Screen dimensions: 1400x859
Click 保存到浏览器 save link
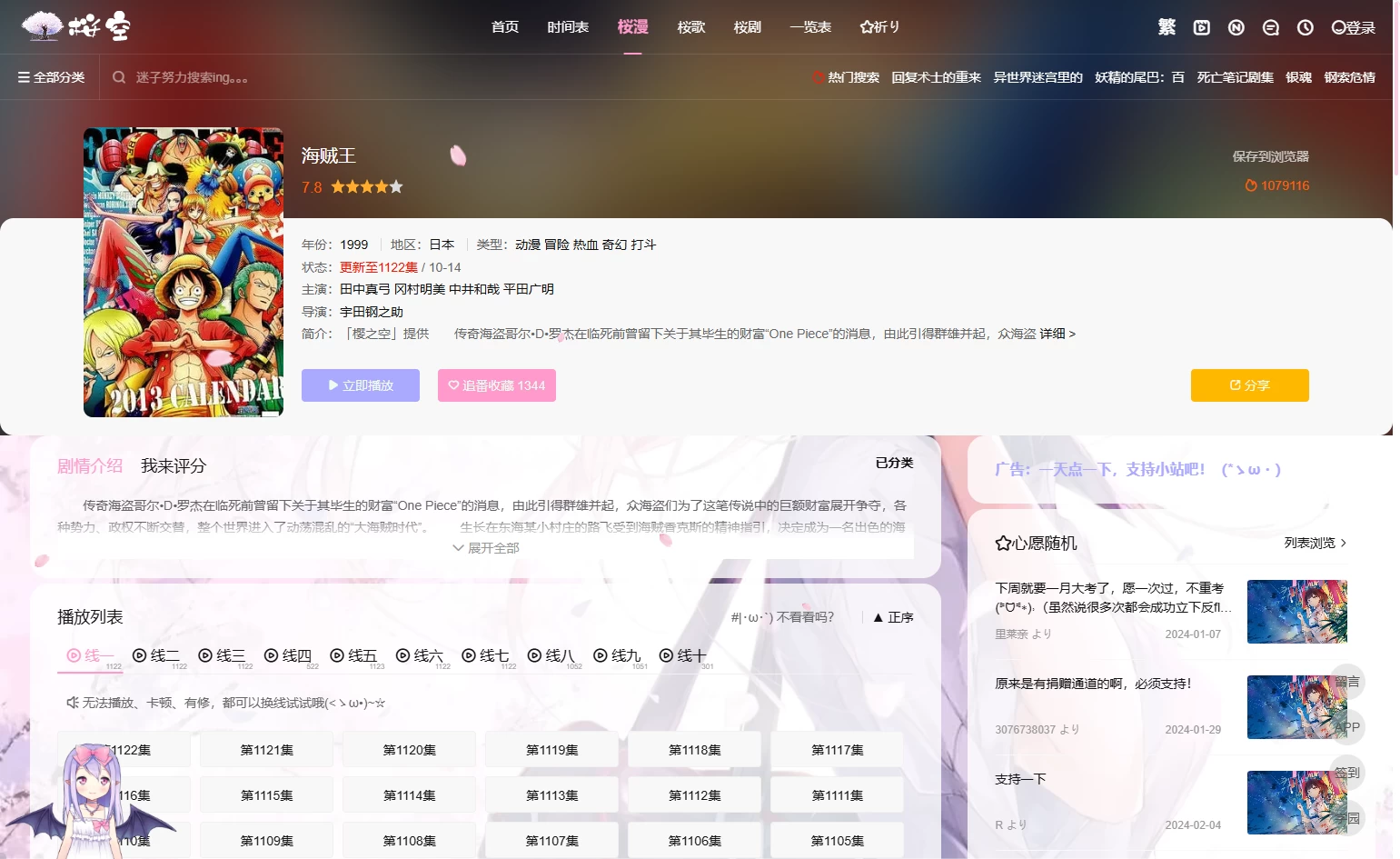1270,156
